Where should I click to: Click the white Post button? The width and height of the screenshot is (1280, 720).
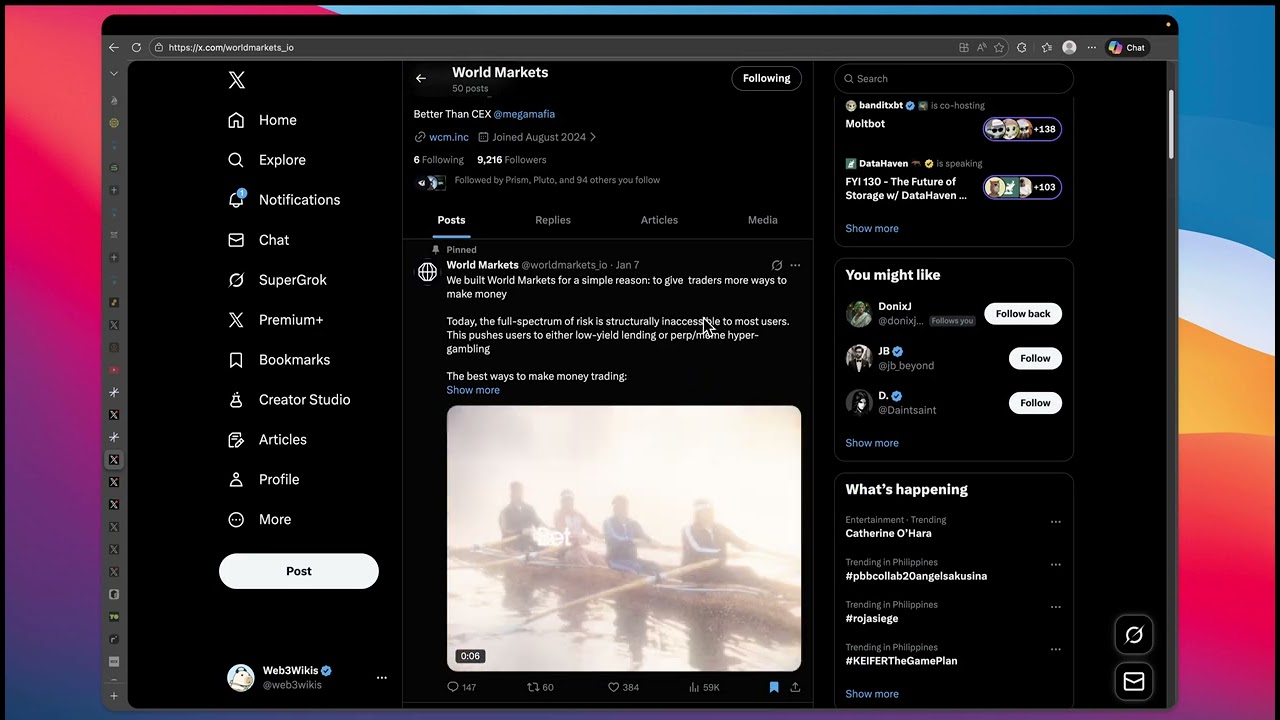click(299, 571)
